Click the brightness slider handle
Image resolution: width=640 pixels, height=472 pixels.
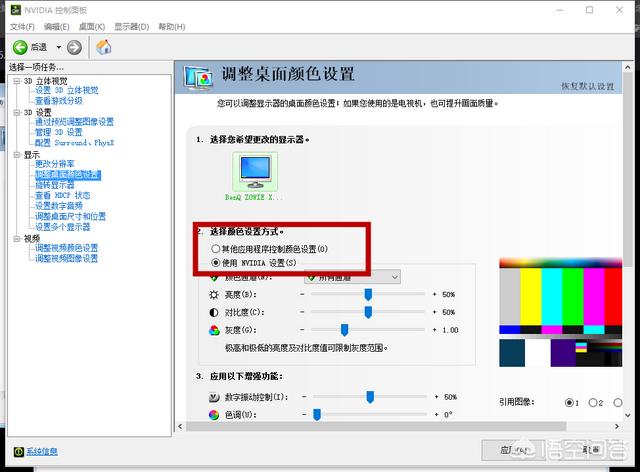[368, 294]
